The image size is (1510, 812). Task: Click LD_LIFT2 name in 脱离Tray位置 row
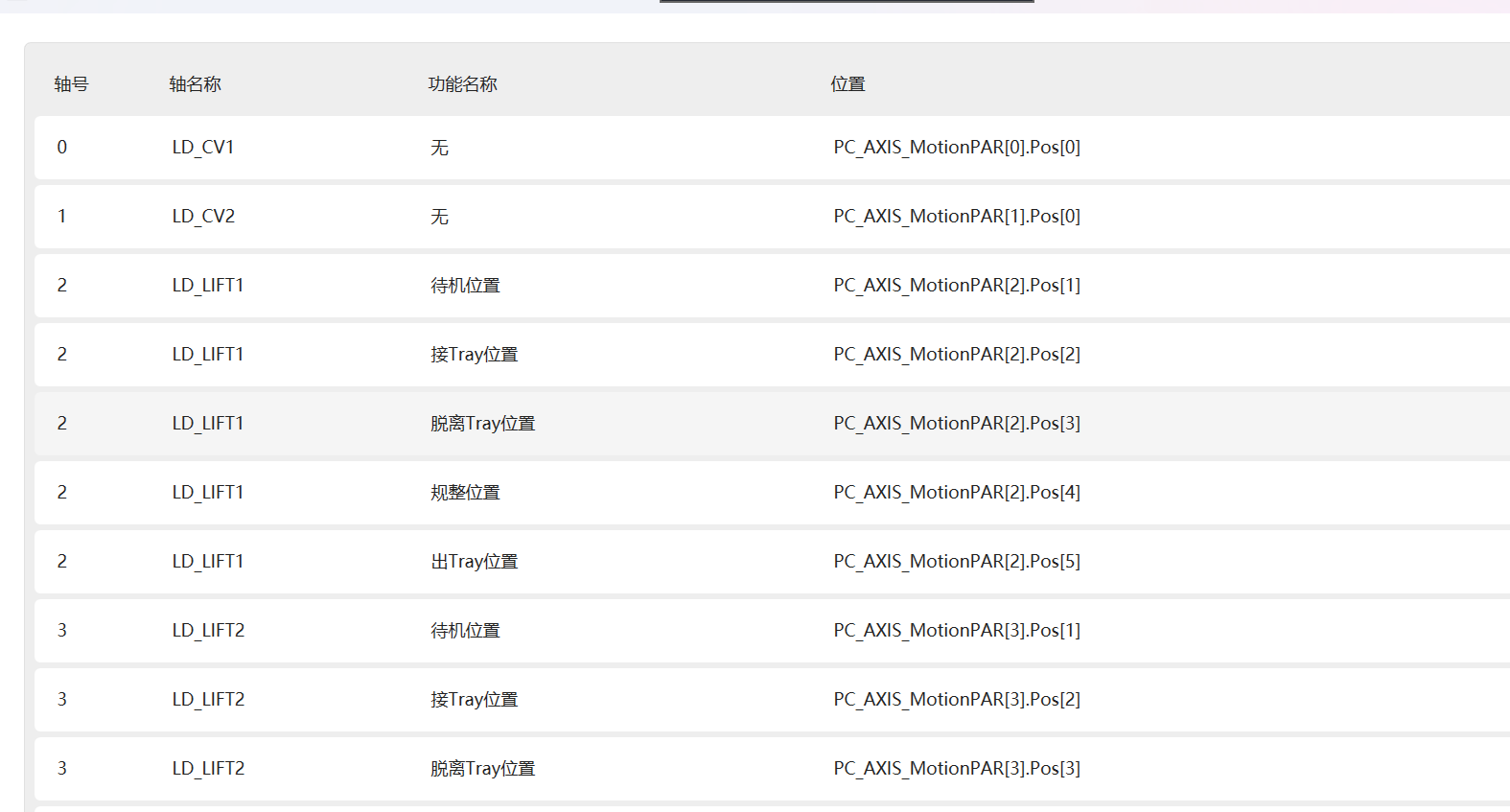click(x=208, y=769)
